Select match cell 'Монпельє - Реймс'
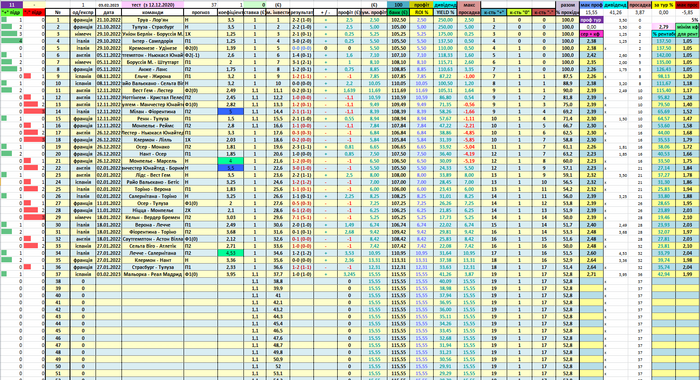This screenshot has height=380, width=700. pyautogui.click(x=152, y=126)
